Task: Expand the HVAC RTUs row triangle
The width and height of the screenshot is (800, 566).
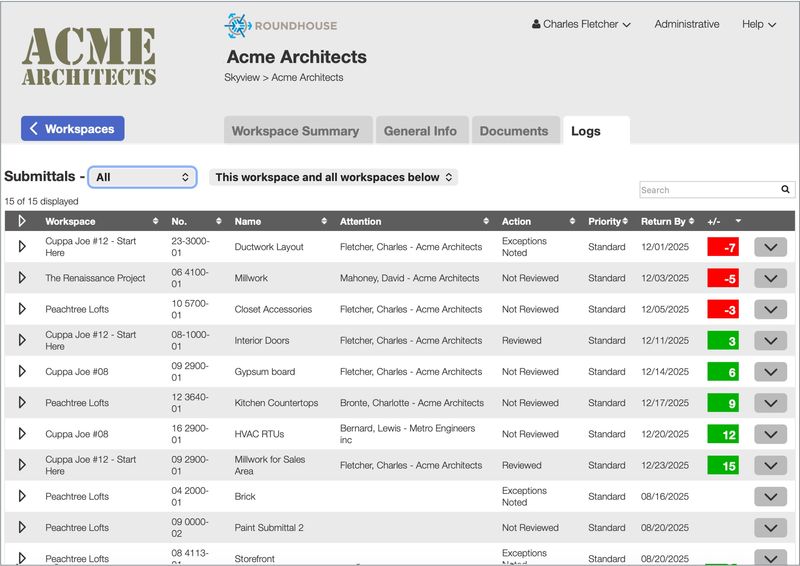Action: (x=22, y=433)
